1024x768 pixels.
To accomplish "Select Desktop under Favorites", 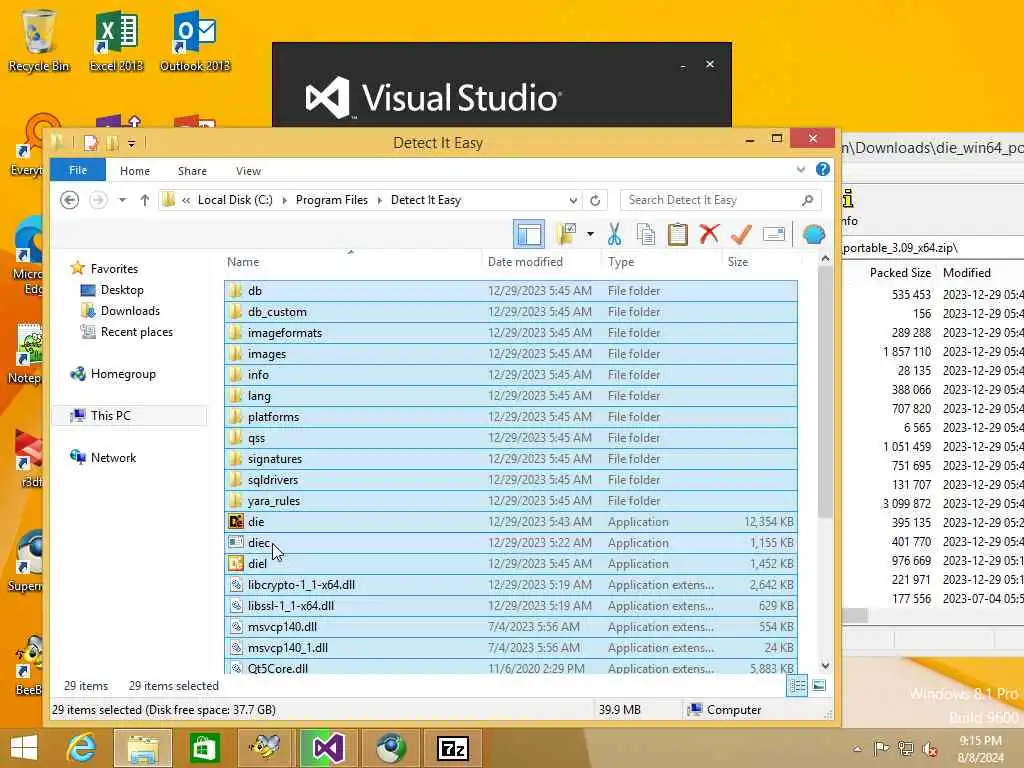I will pyautogui.click(x=121, y=289).
